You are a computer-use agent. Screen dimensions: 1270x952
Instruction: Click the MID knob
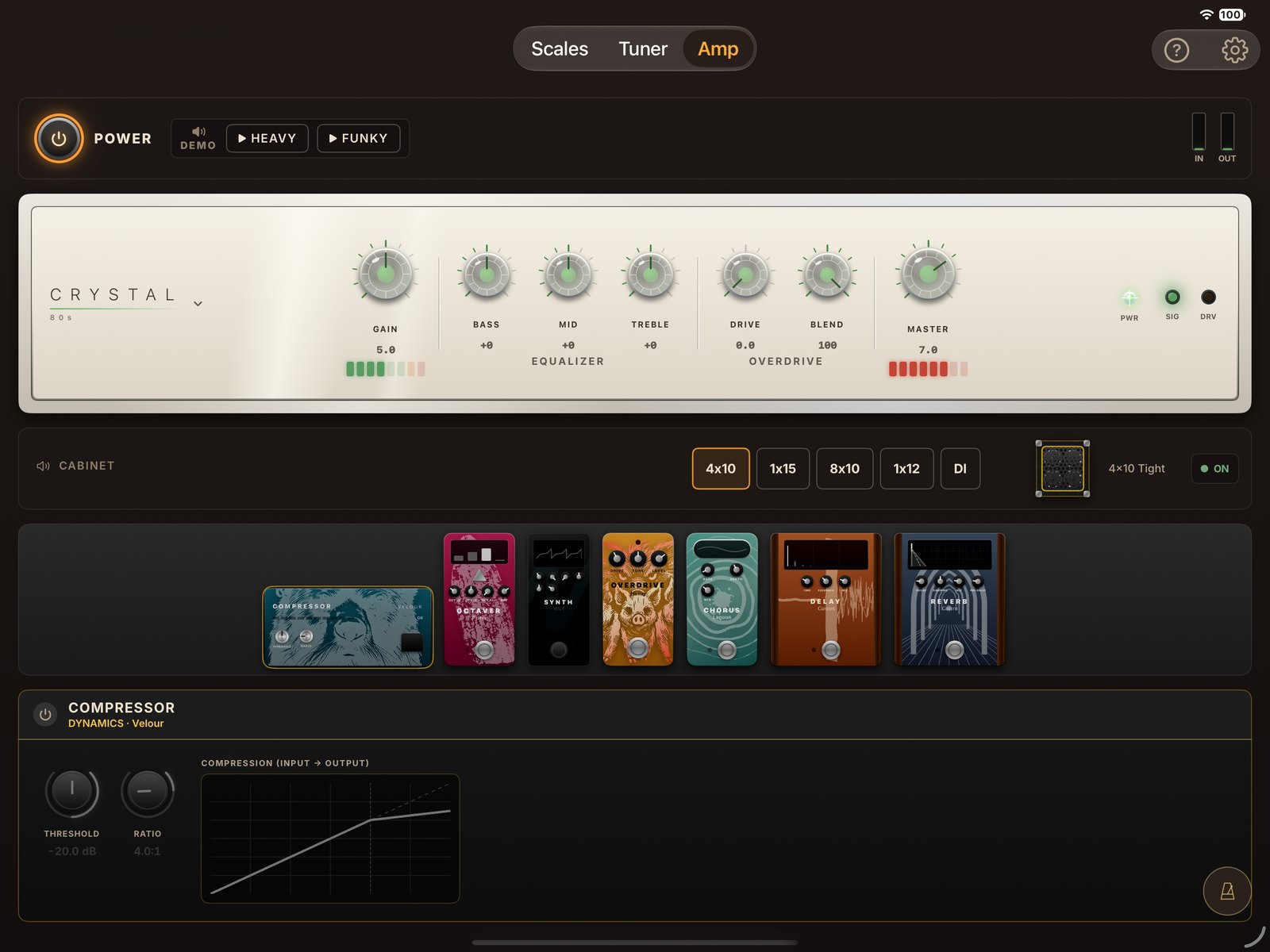click(x=568, y=274)
